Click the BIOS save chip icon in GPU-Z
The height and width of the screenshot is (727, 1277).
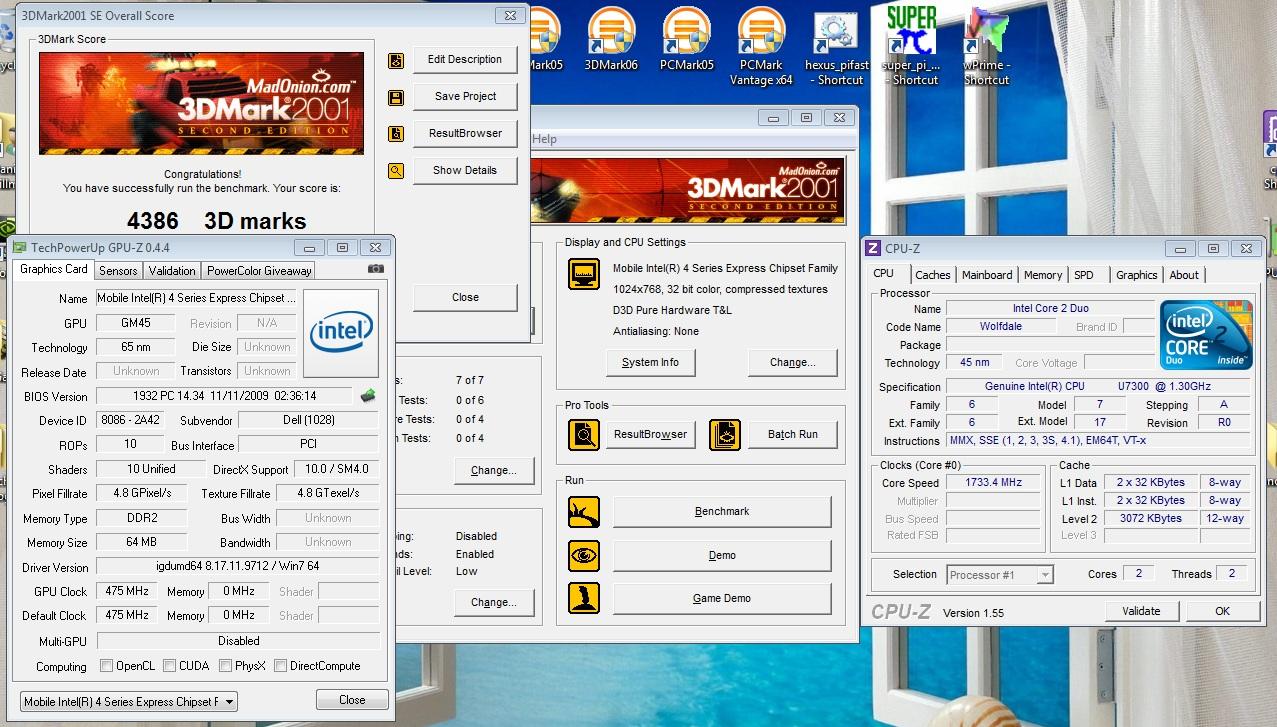368,396
